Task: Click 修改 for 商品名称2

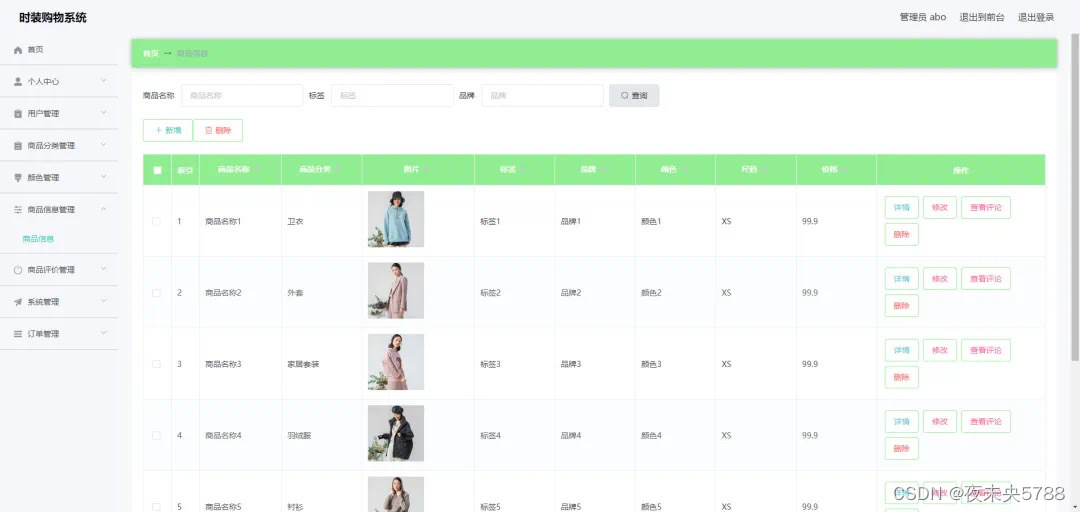Action: (x=940, y=278)
